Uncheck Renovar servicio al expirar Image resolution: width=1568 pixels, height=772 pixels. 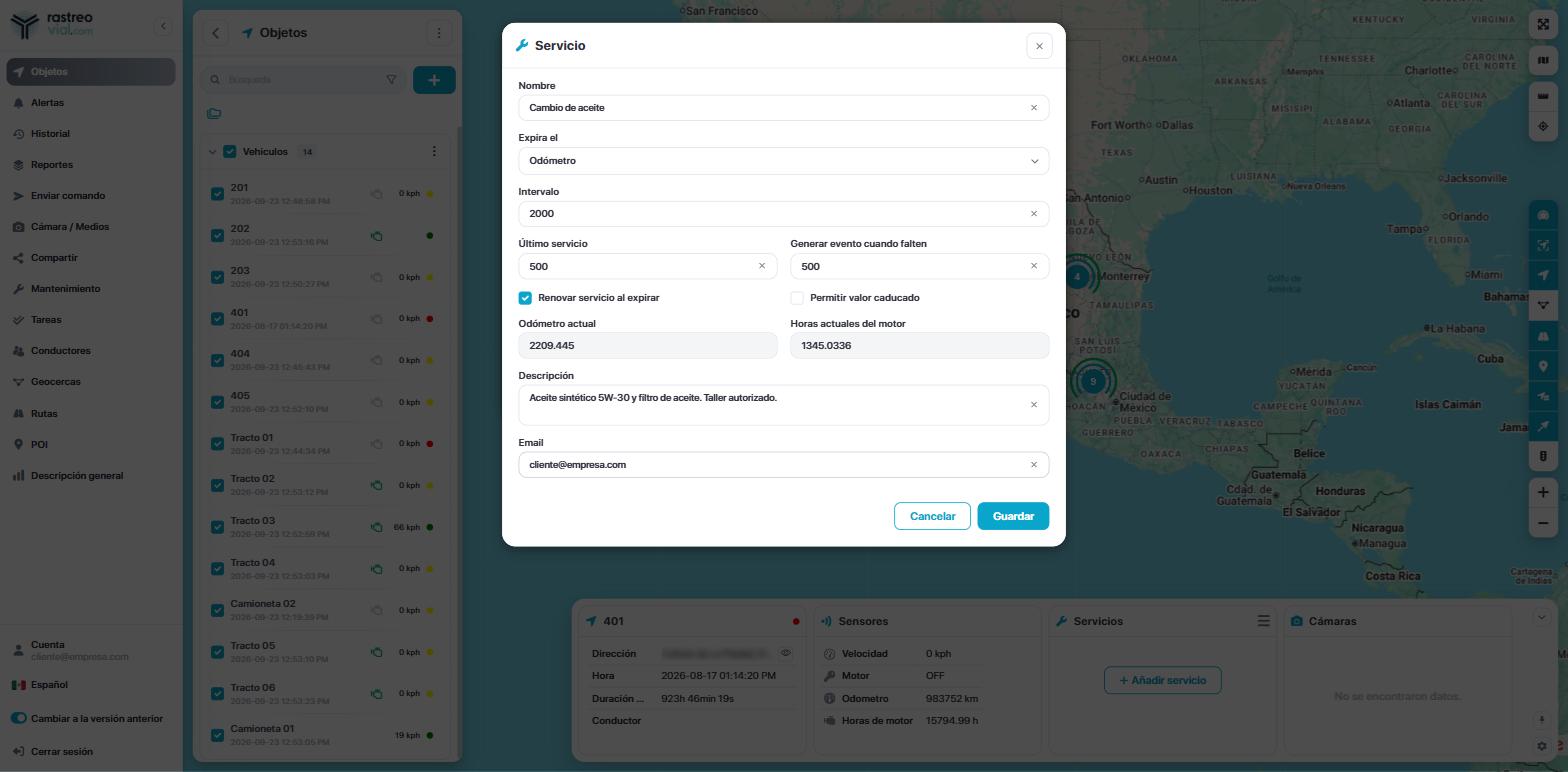[x=525, y=298]
